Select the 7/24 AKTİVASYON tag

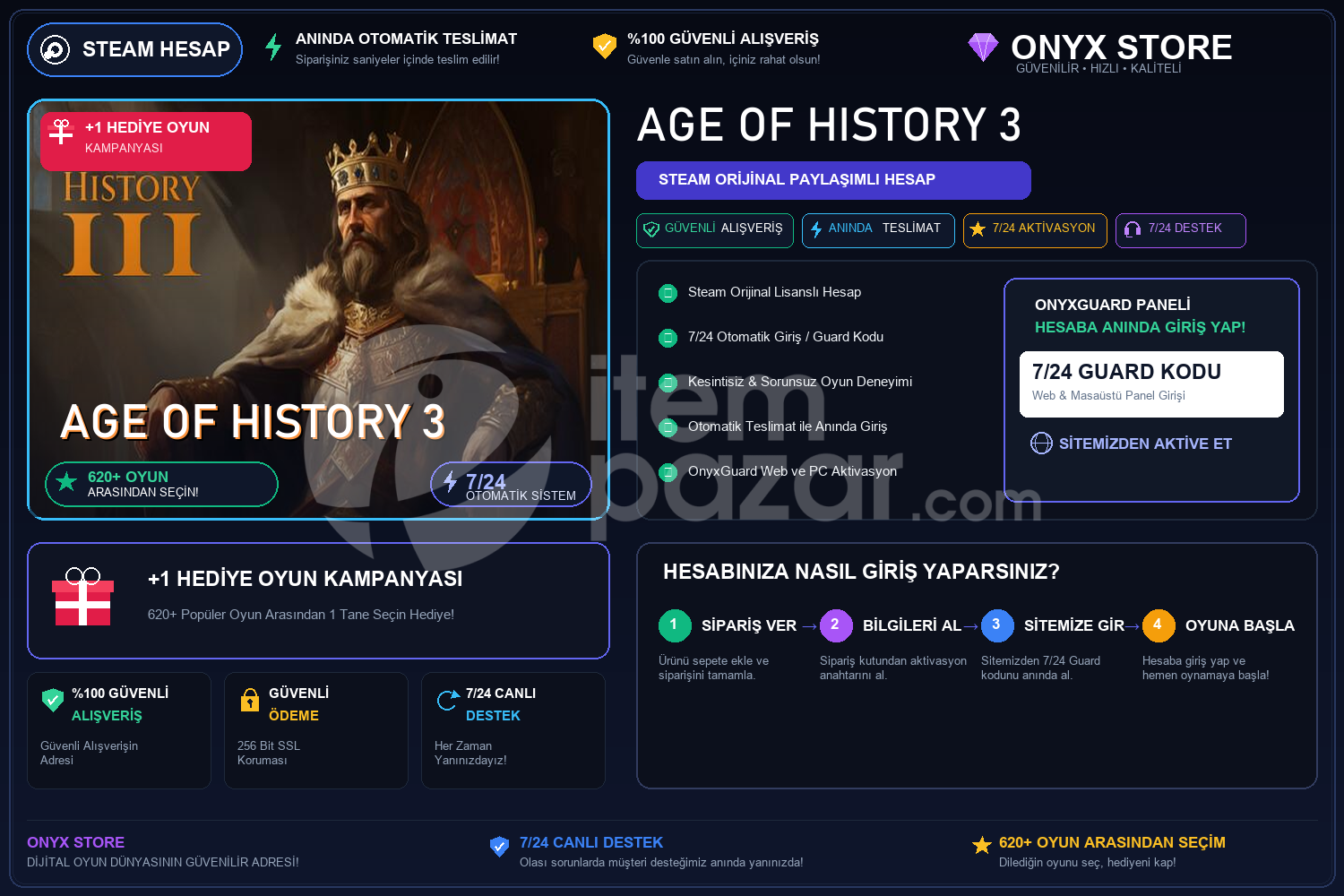[1035, 230]
